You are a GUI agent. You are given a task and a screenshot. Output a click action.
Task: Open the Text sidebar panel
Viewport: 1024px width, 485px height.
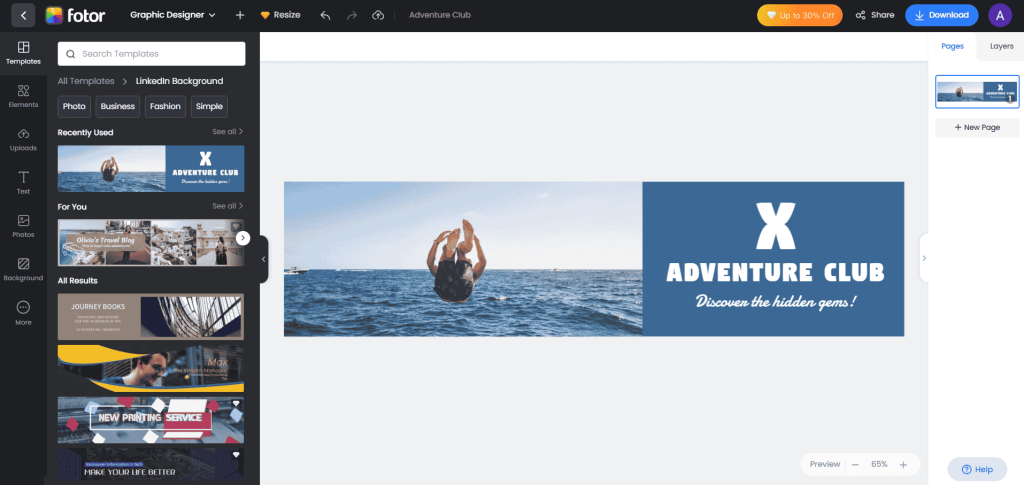(x=24, y=183)
